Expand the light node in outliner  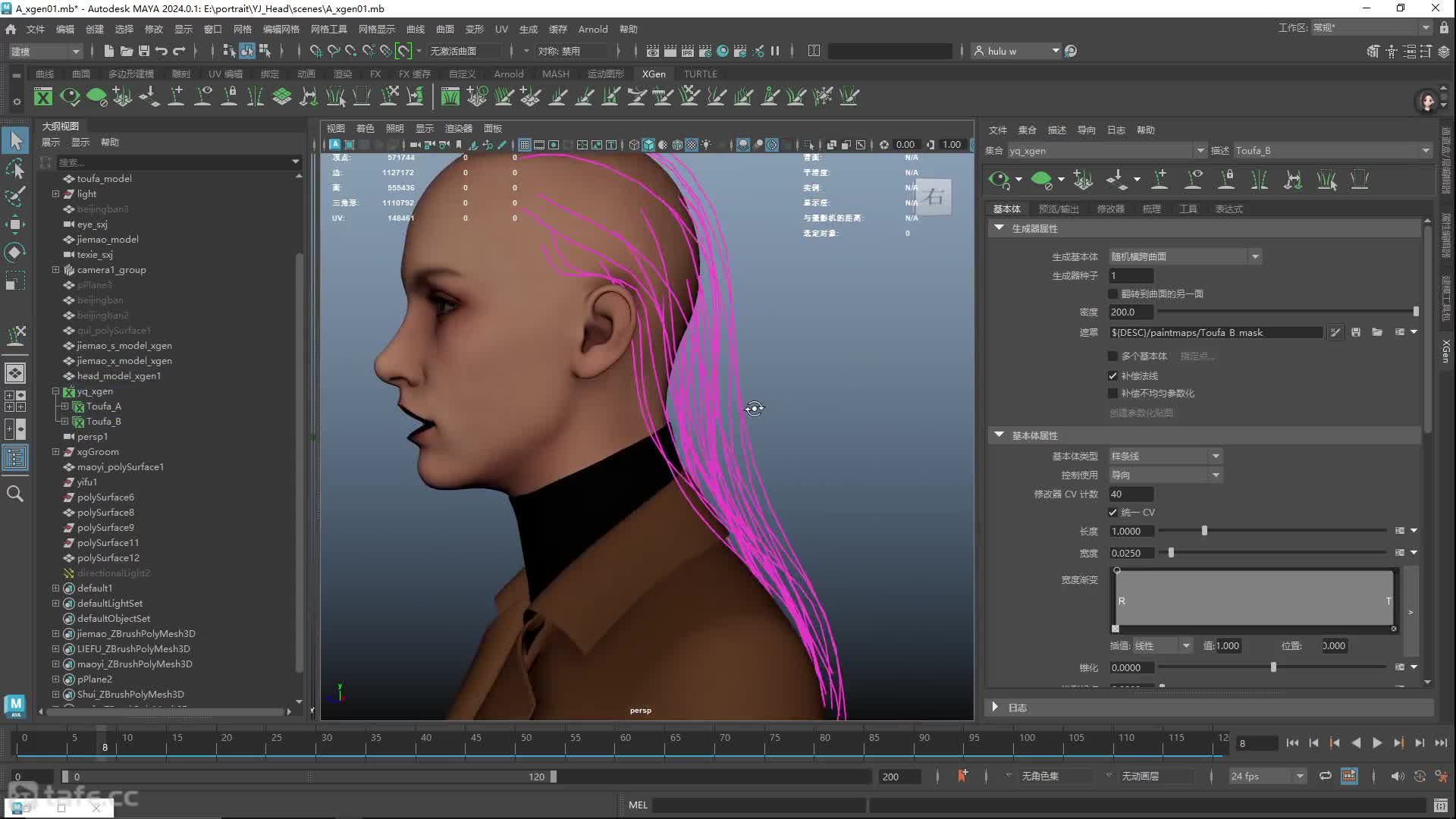55,194
